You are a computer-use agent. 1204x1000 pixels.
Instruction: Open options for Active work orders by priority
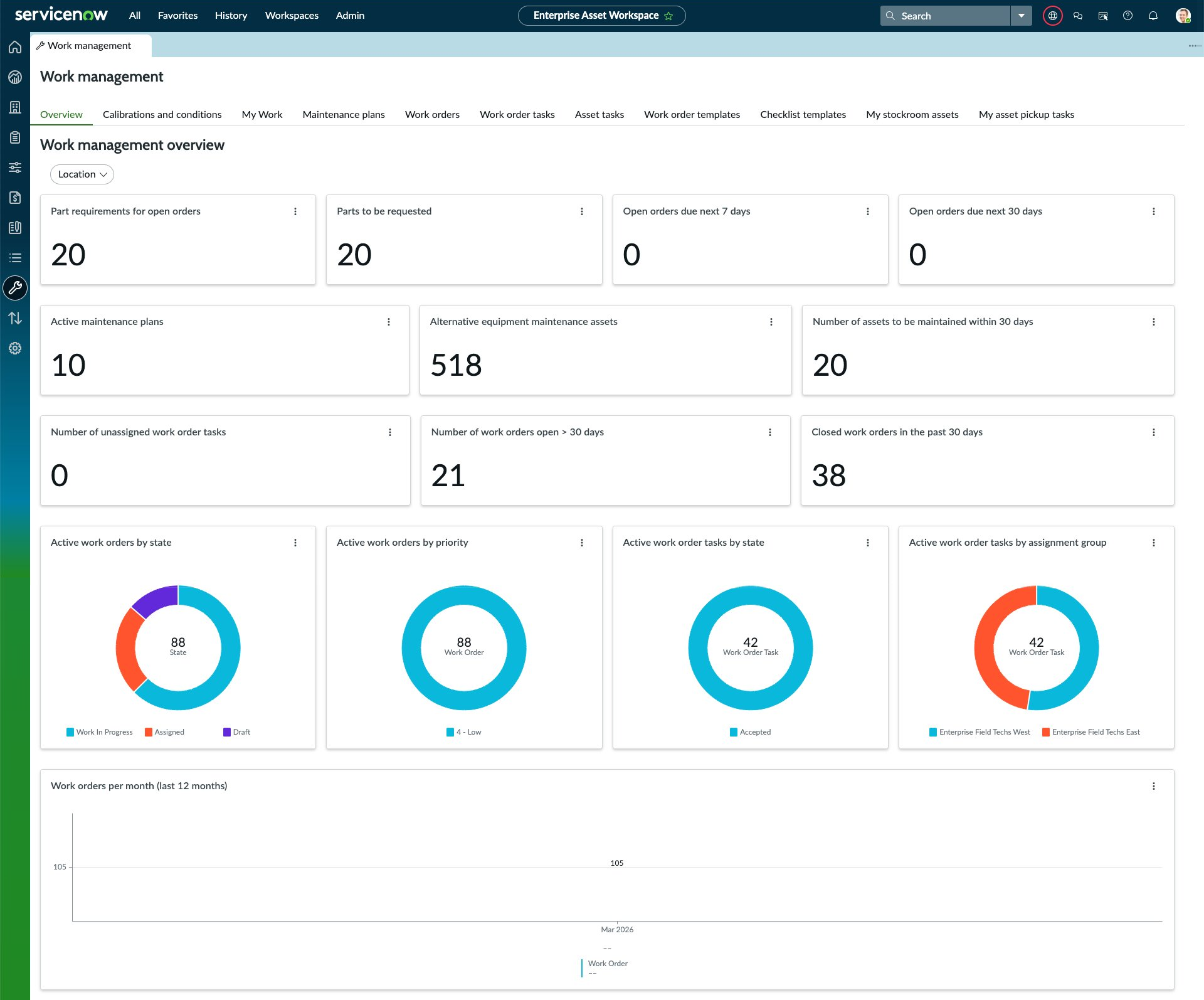pyautogui.click(x=582, y=543)
